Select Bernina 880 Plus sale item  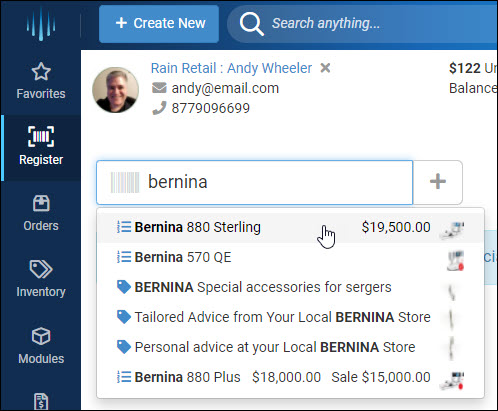[x=290, y=377]
